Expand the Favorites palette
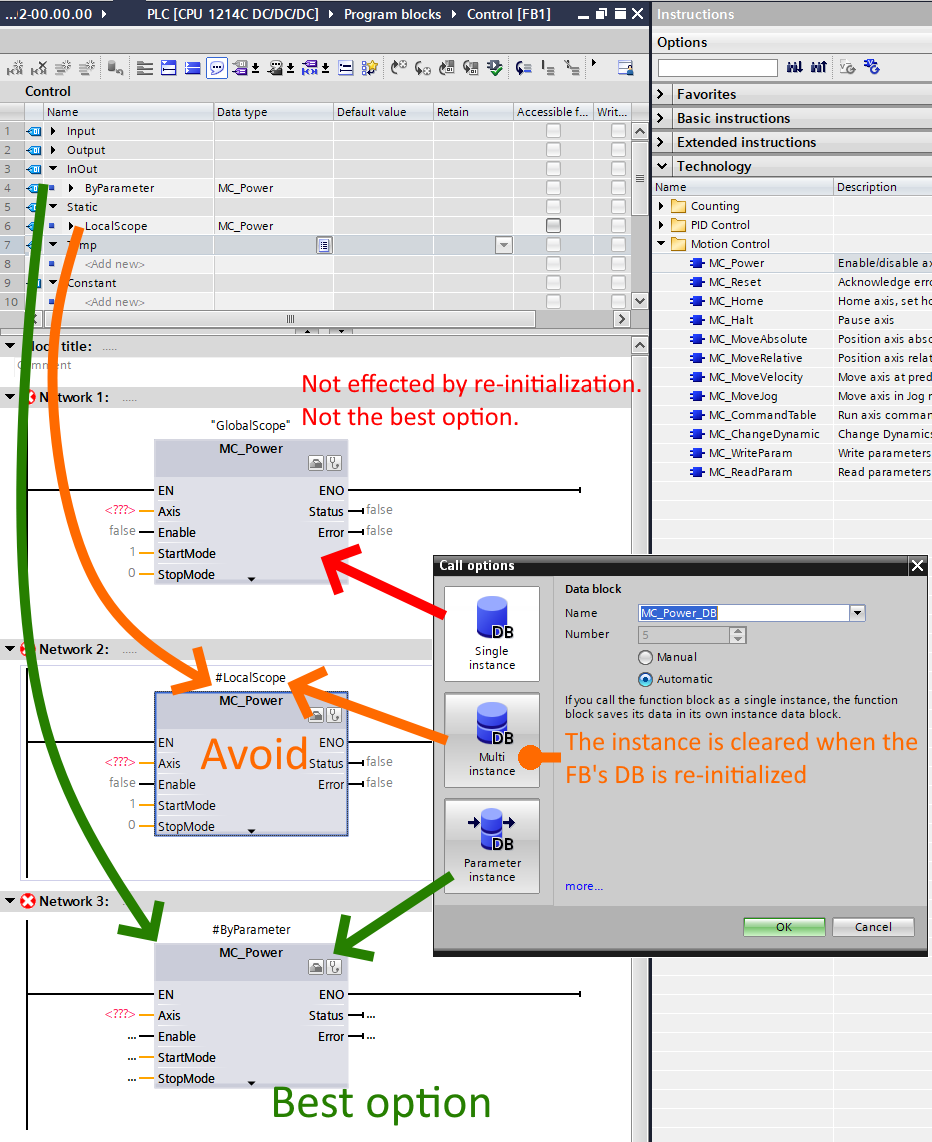The image size is (932, 1142). point(660,94)
